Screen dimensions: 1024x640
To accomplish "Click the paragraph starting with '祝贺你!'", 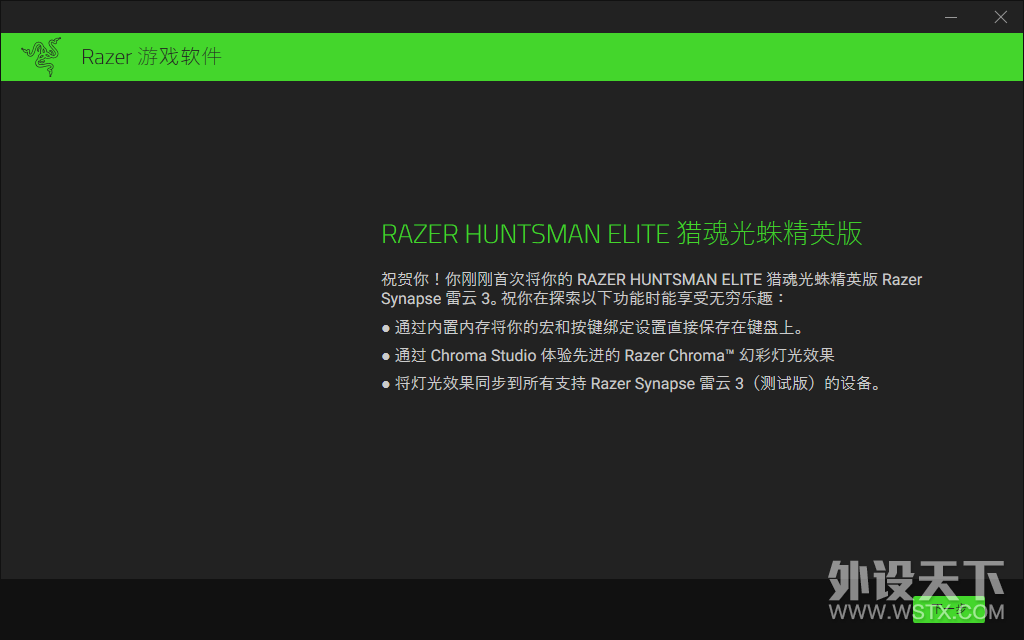I will [x=651, y=289].
